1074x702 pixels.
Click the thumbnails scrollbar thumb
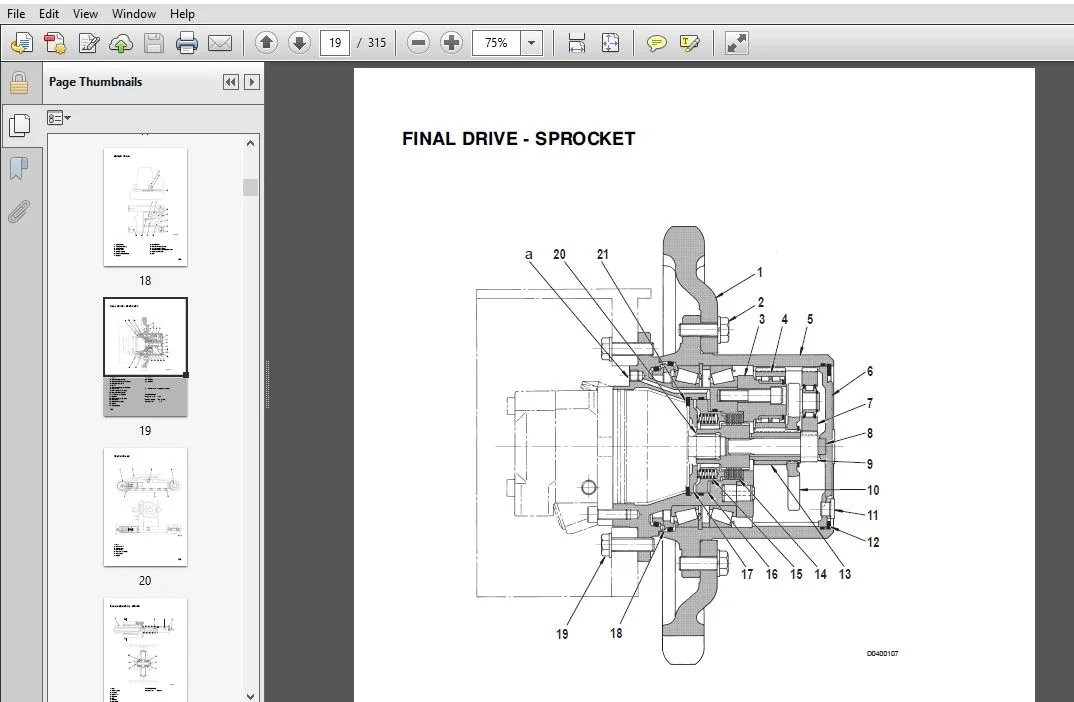[x=251, y=187]
